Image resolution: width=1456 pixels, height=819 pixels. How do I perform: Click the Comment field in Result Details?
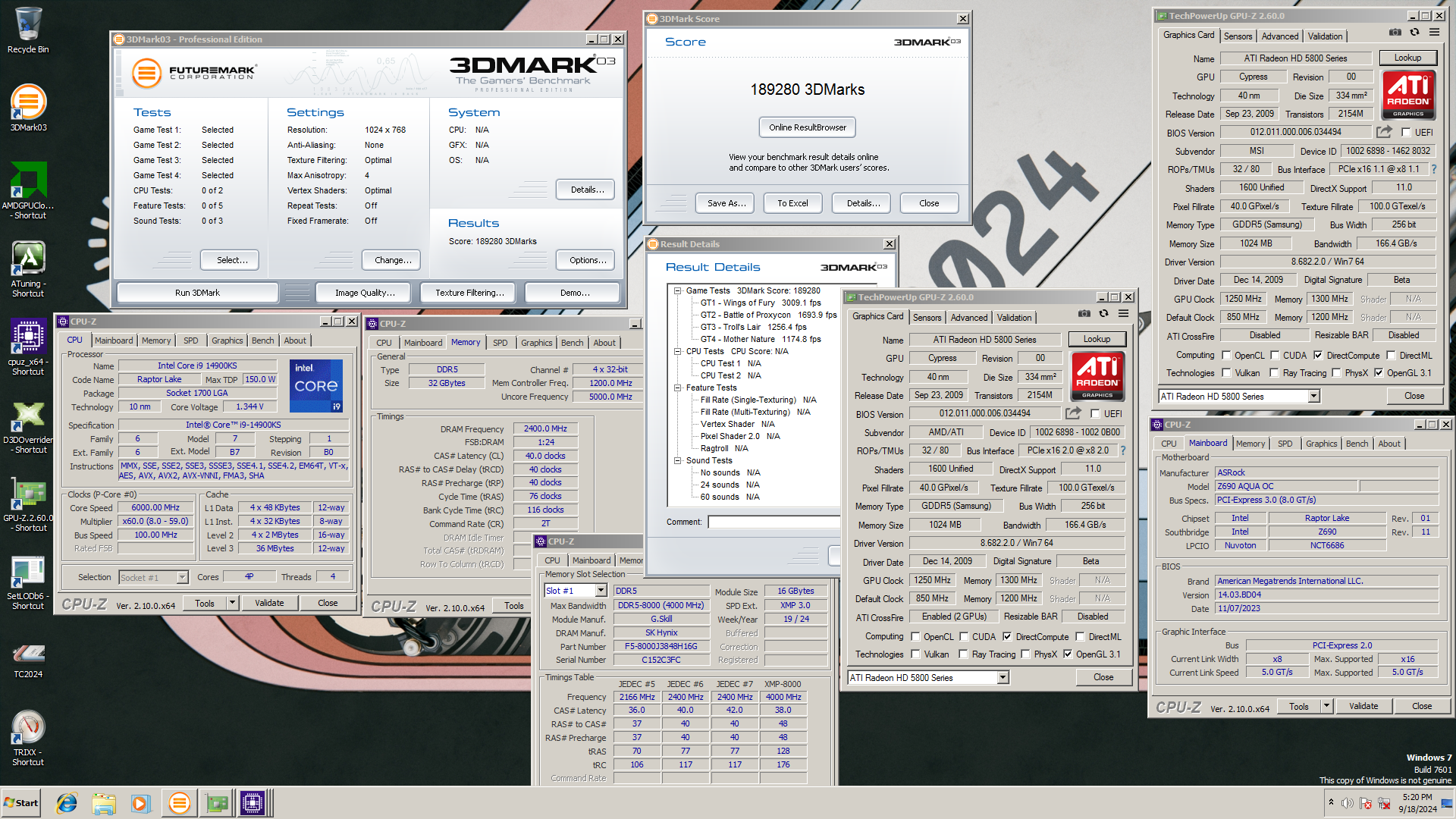[773, 522]
